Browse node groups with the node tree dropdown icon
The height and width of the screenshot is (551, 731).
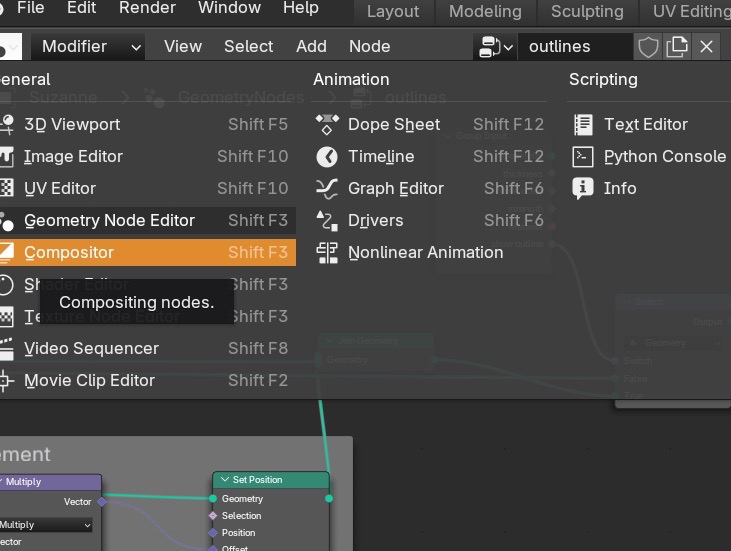(x=495, y=47)
